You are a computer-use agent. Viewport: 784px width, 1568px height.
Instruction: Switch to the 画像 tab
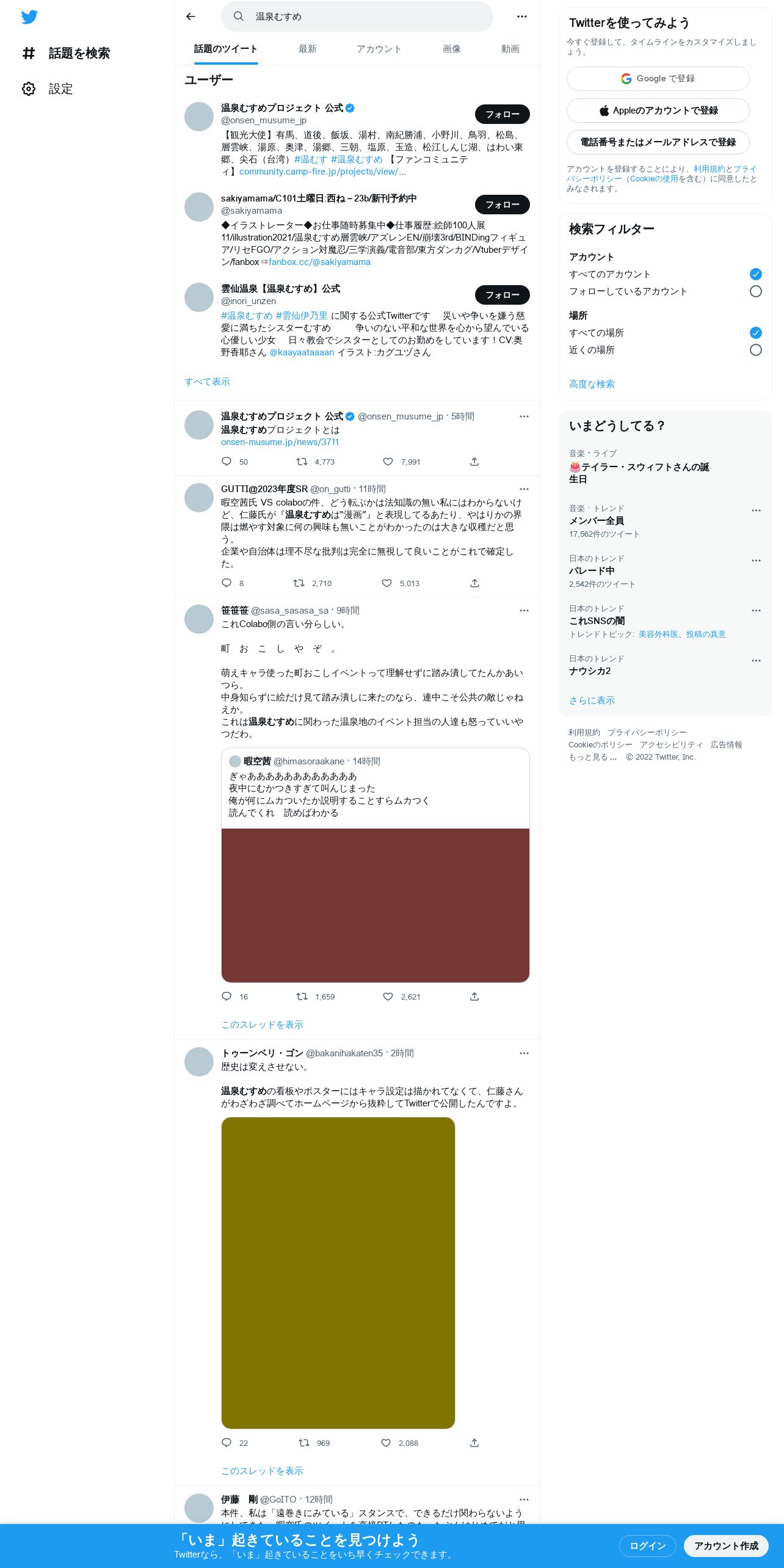click(451, 49)
